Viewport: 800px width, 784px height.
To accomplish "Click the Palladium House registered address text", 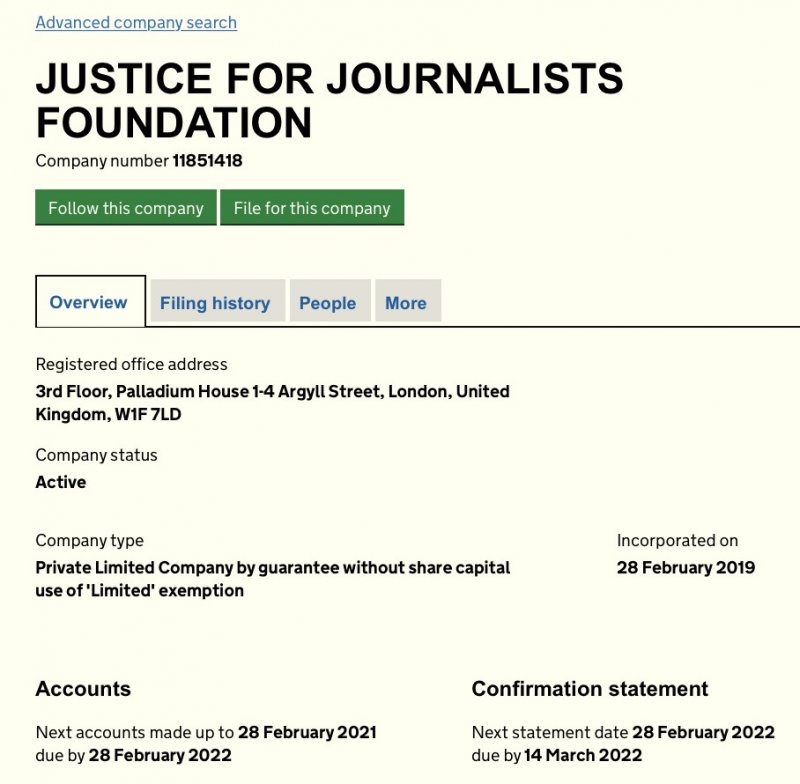I will click(272, 402).
